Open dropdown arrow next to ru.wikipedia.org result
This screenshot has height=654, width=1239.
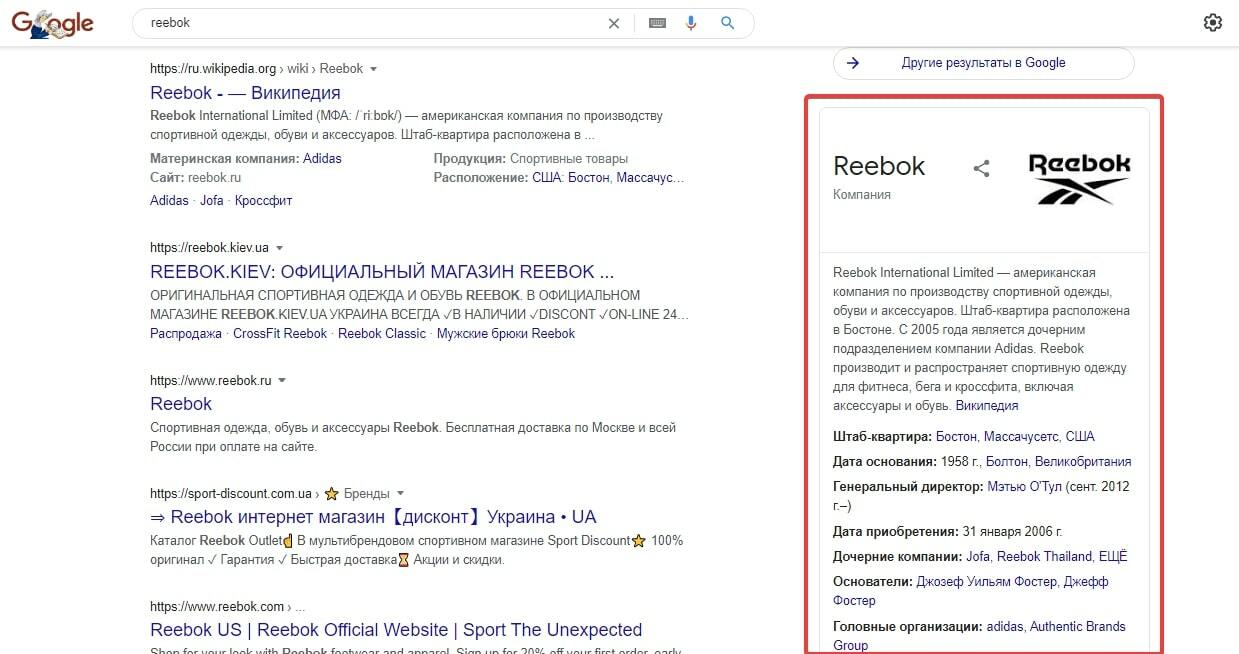click(x=373, y=69)
